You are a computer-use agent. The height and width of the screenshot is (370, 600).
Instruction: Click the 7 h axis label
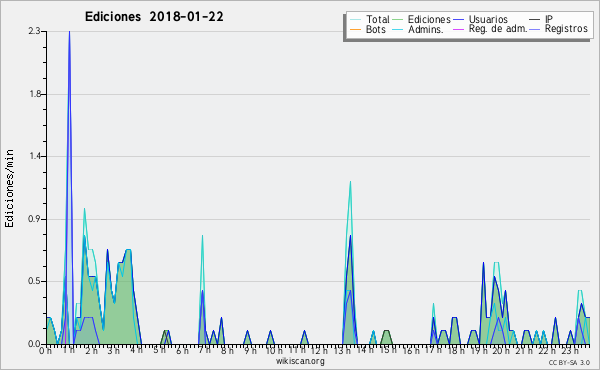pos(204,350)
